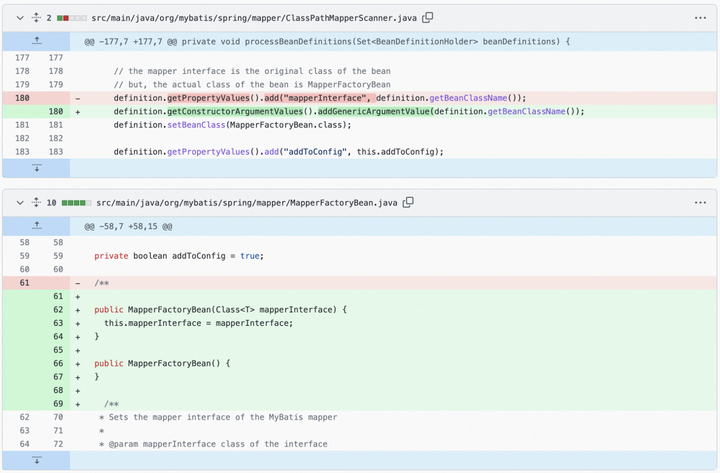Viewport: 720px width, 473px height.
Task: Click the MapperFactoryBean.java file path link
Action: pyautogui.click(x=246, y=202)
